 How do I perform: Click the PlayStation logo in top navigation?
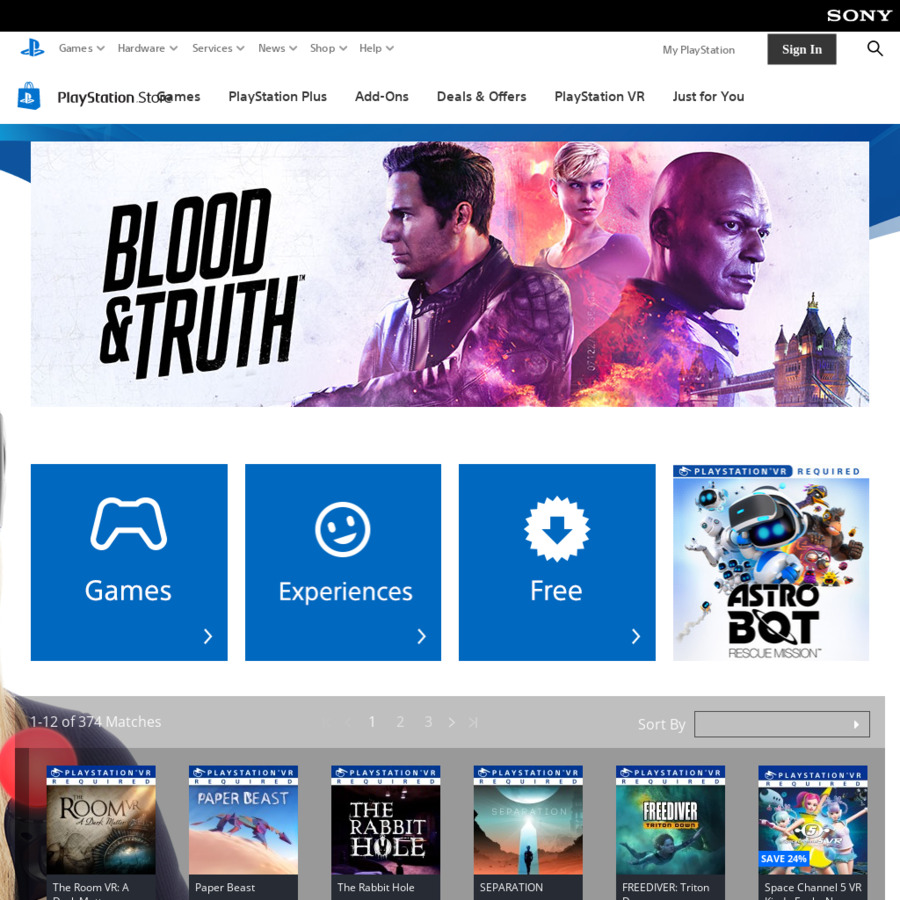tap(32, 48)
